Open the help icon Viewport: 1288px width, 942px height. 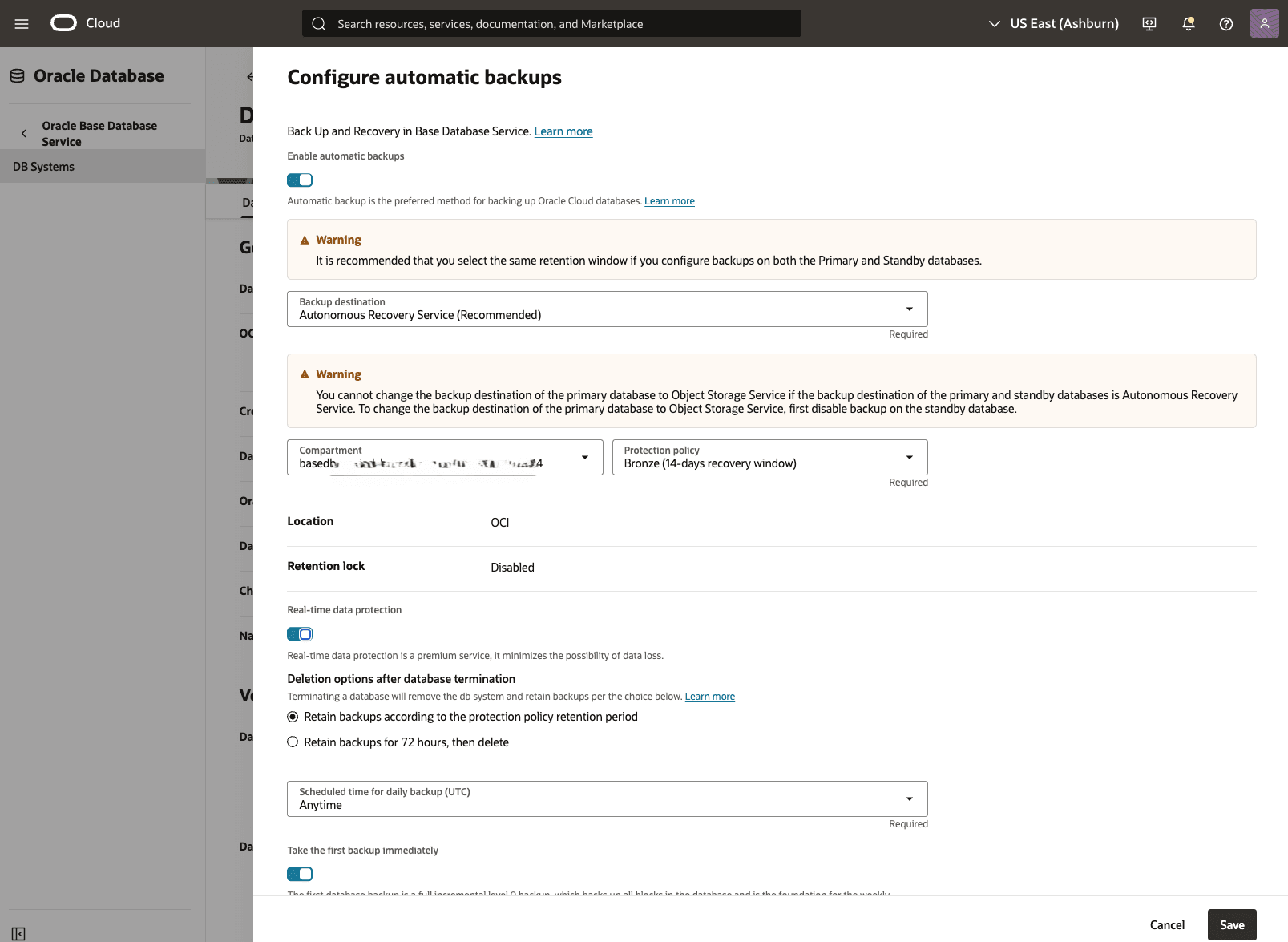click(1225, 23)
